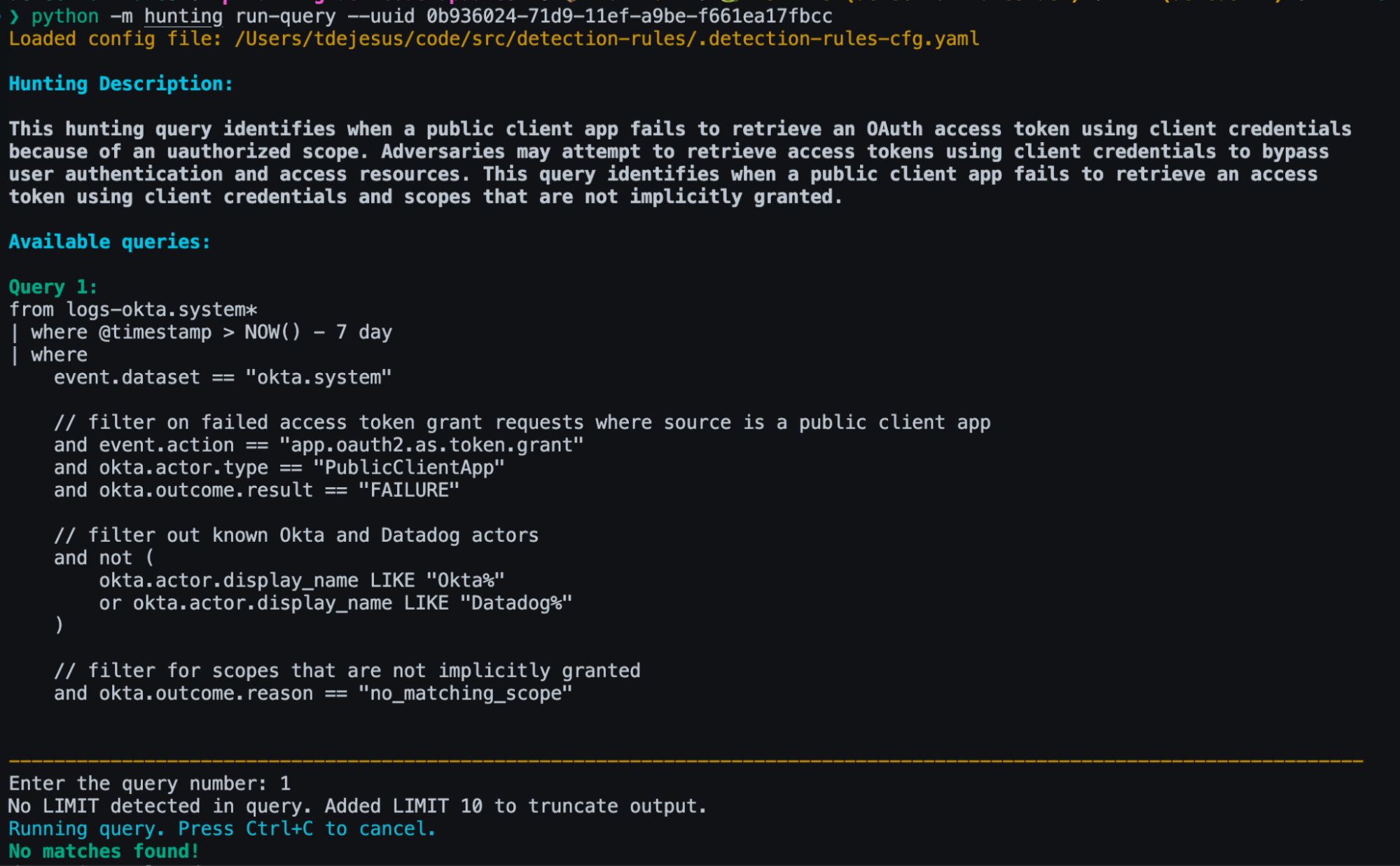This screenshot has width=1400, height=866.
Task: Click the "Datadog%" LIKE pattern
Action: click(x=516, y=603)
